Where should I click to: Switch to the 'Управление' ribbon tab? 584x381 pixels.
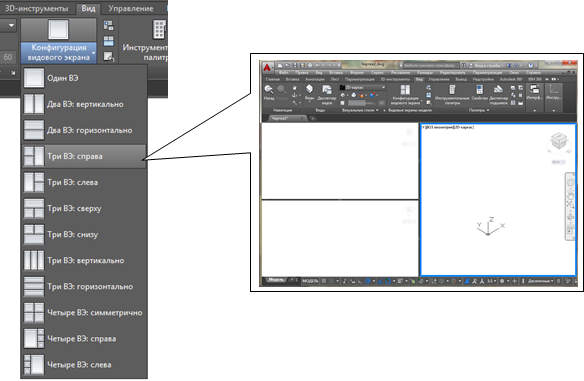[131, 8]
